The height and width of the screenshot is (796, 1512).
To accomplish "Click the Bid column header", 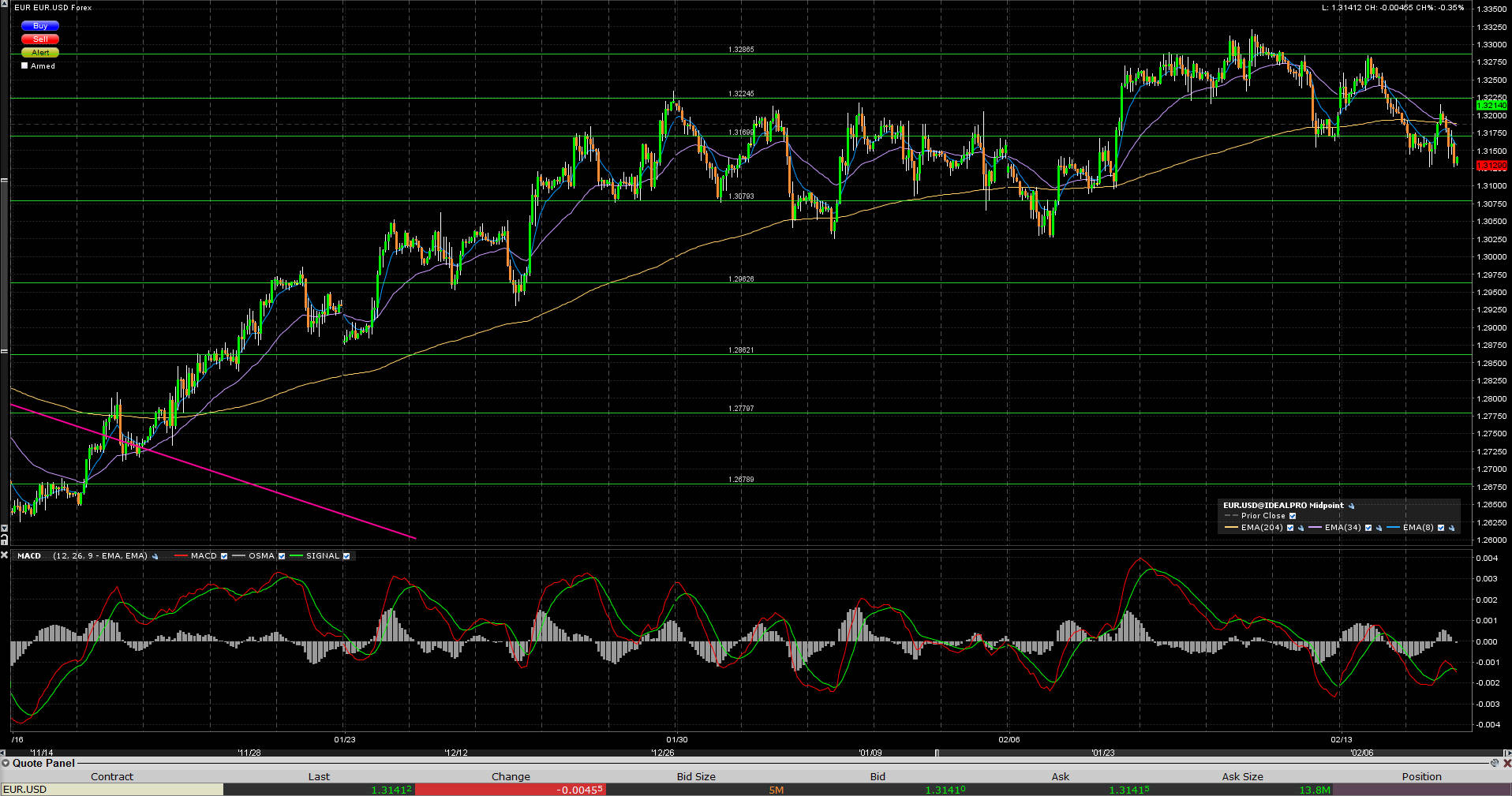I will (878, 776).
